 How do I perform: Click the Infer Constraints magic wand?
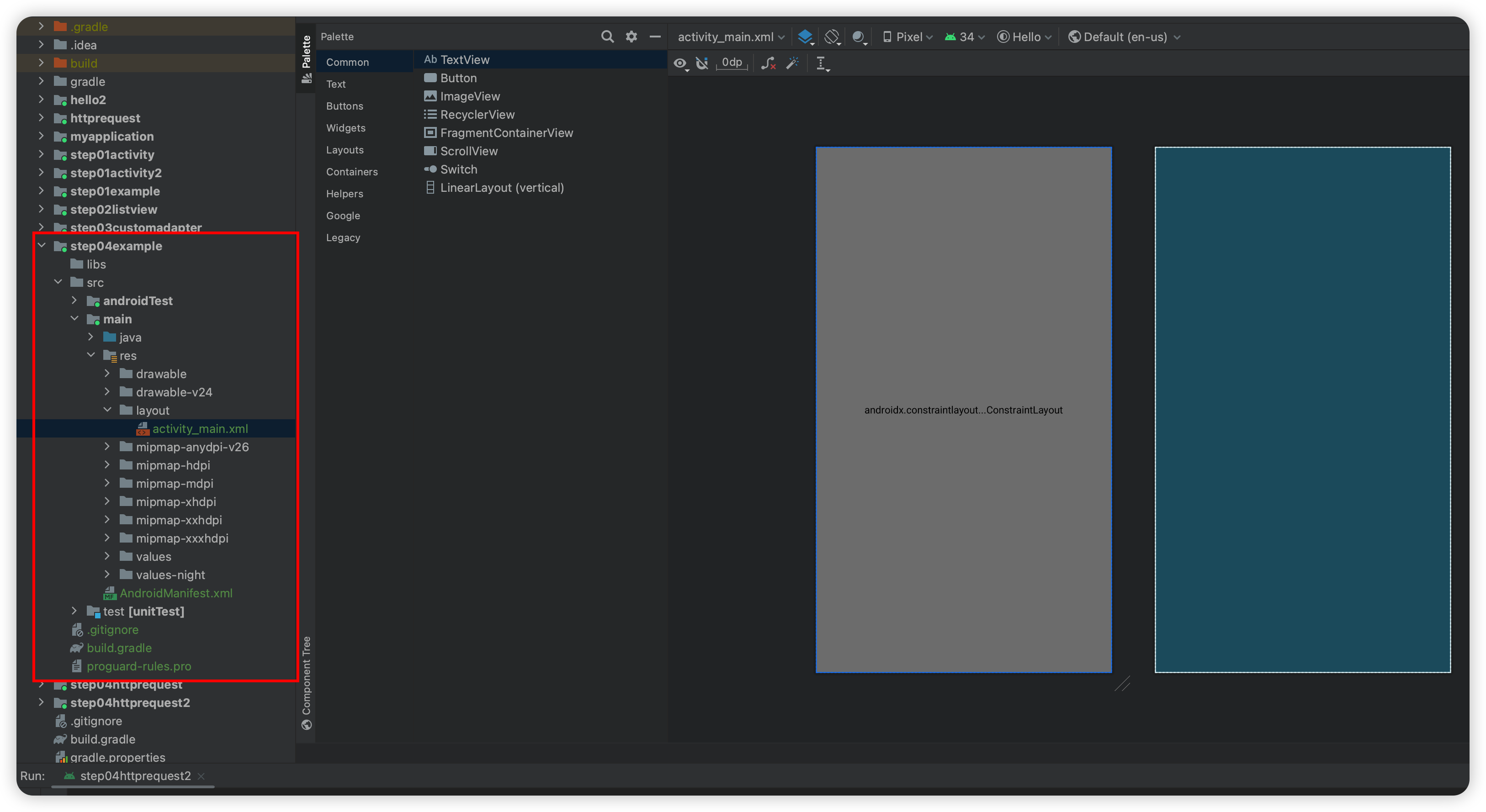click(x=793, y=63)
